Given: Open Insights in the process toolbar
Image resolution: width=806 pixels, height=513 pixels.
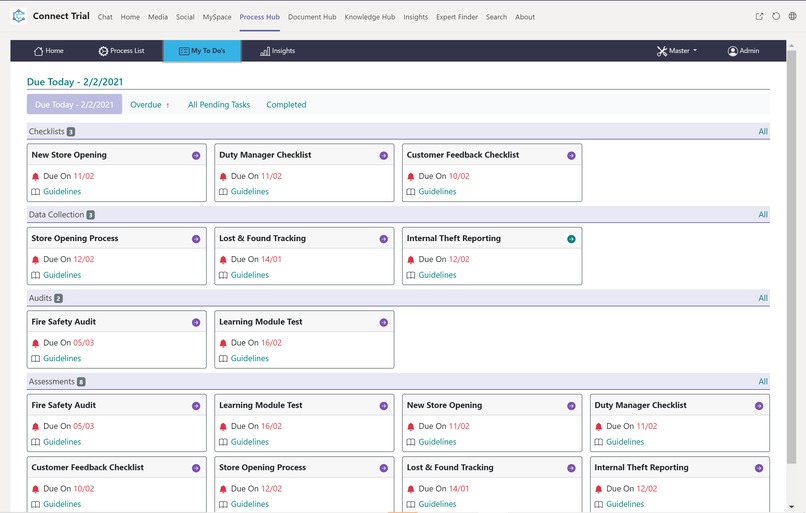Looking at the screenshot, I should tap(278, 51).
